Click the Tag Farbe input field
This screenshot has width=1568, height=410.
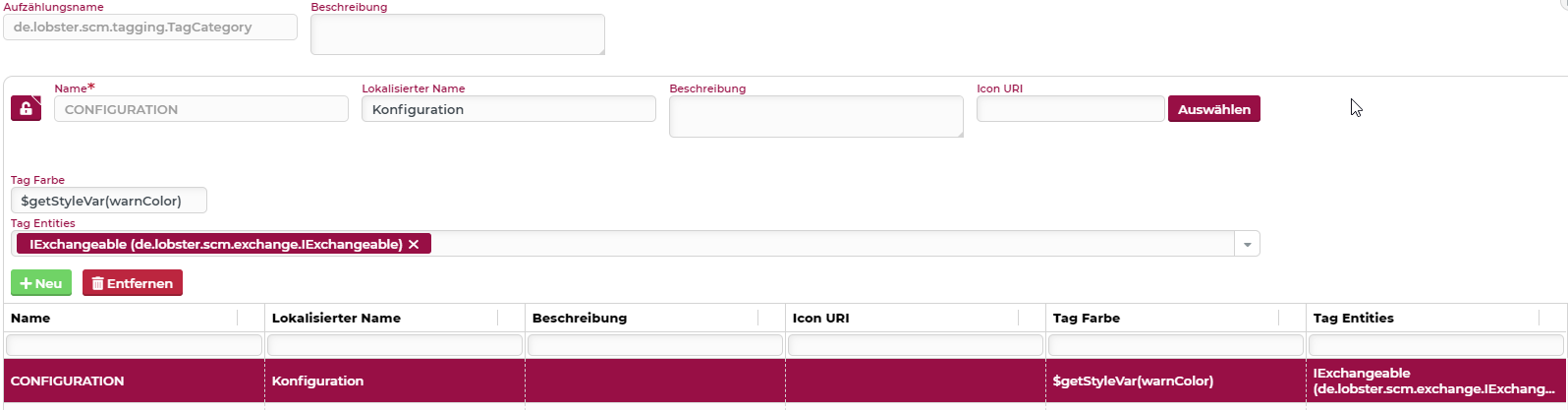pyautogui.click(x=109, y=201)
